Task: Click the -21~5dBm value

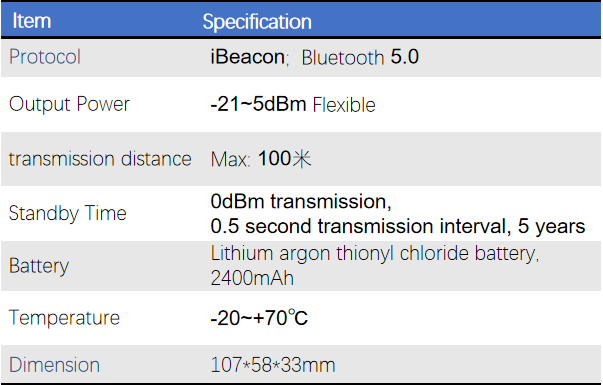Action: click(x=258, y=104)
